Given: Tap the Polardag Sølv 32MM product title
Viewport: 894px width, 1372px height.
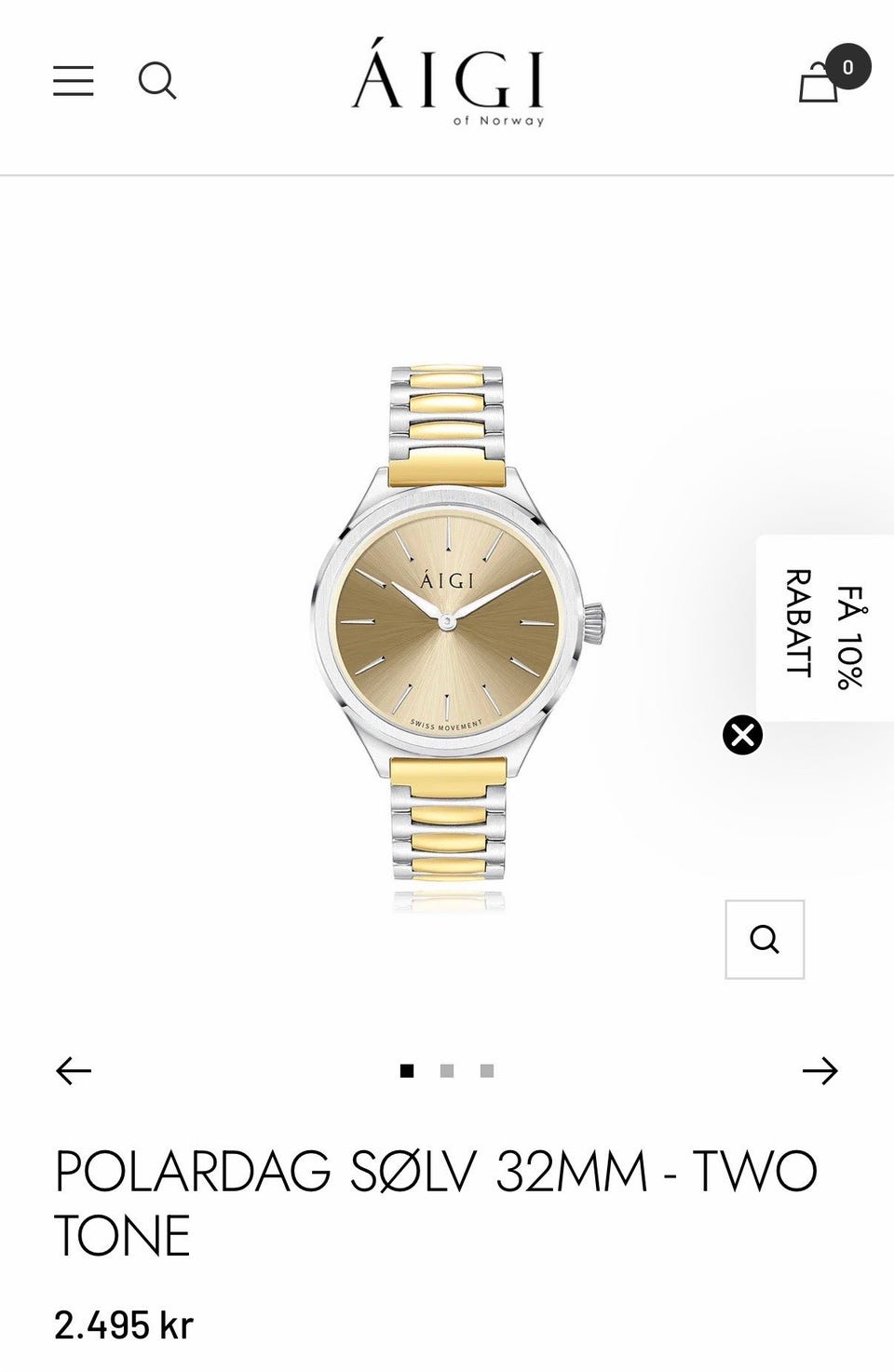Looking at the screenshot, I should [436, 1202].
